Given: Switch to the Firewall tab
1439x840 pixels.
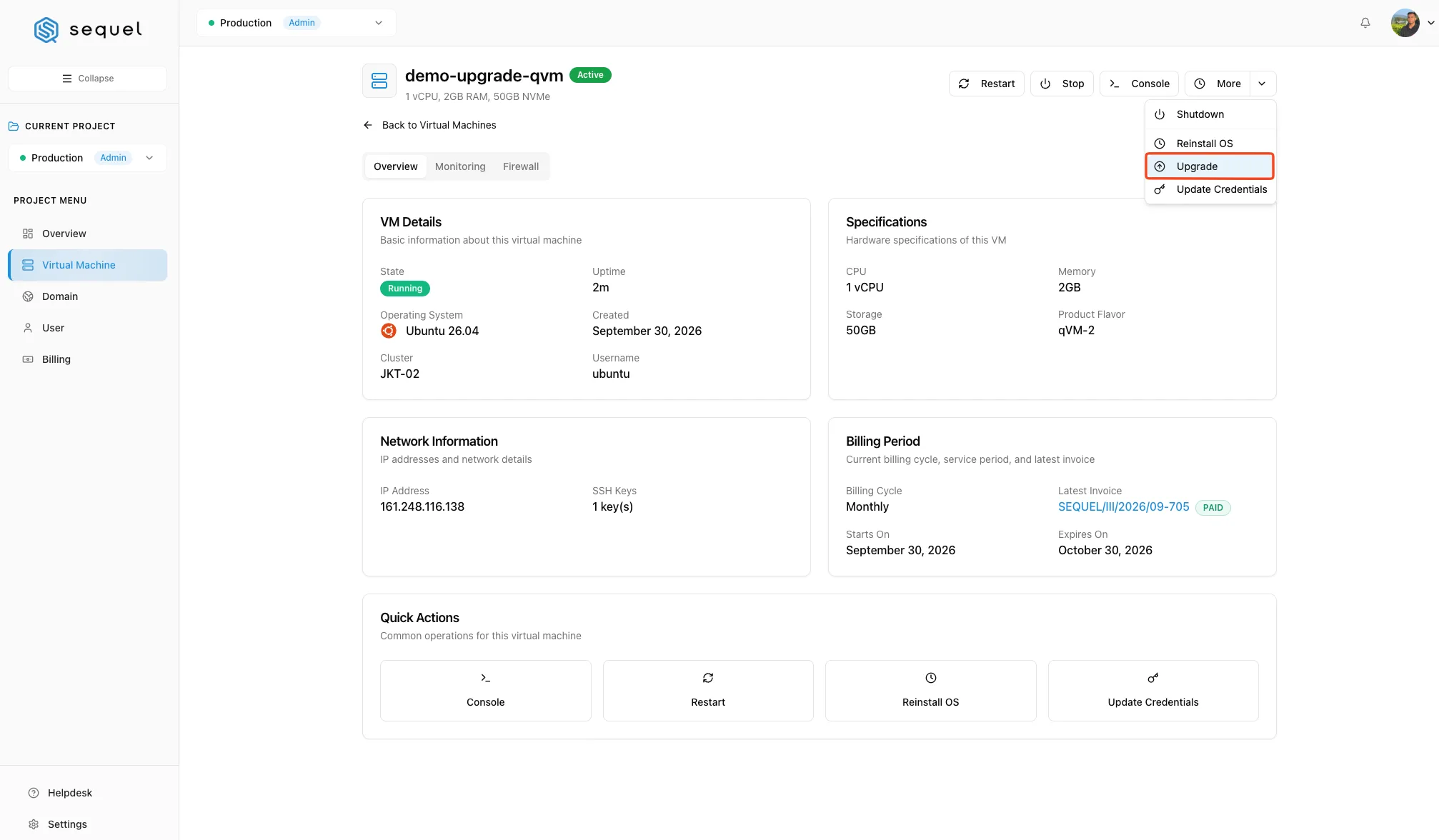Looking at the screenshot, I should tap(521, 166).
